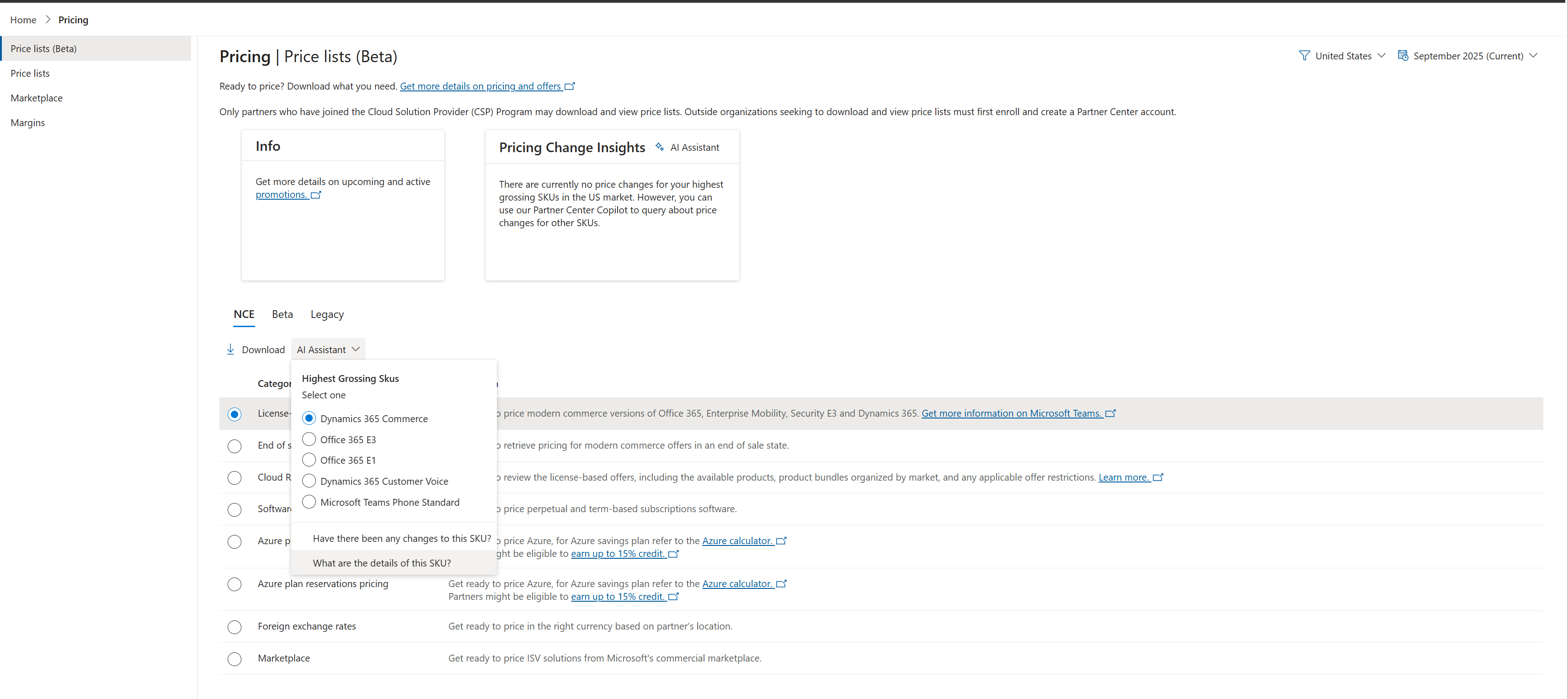Click the AI Assistant sparkle icon in Pricing Change Insights

pos(659,147)
